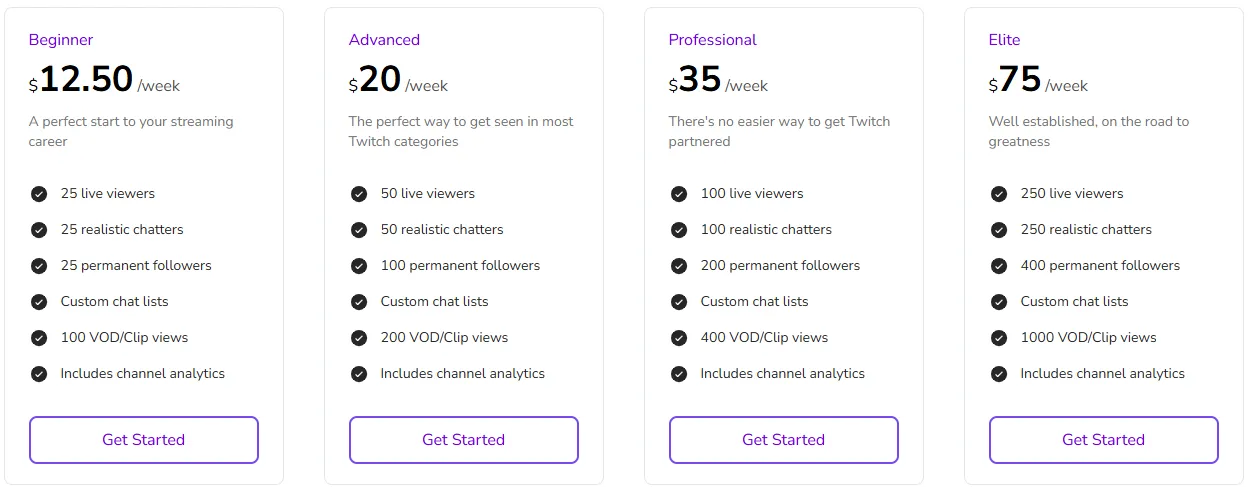Click checkmark beside 100 VOD/Clip views
1249x487 pixels.
pos(39,338)
